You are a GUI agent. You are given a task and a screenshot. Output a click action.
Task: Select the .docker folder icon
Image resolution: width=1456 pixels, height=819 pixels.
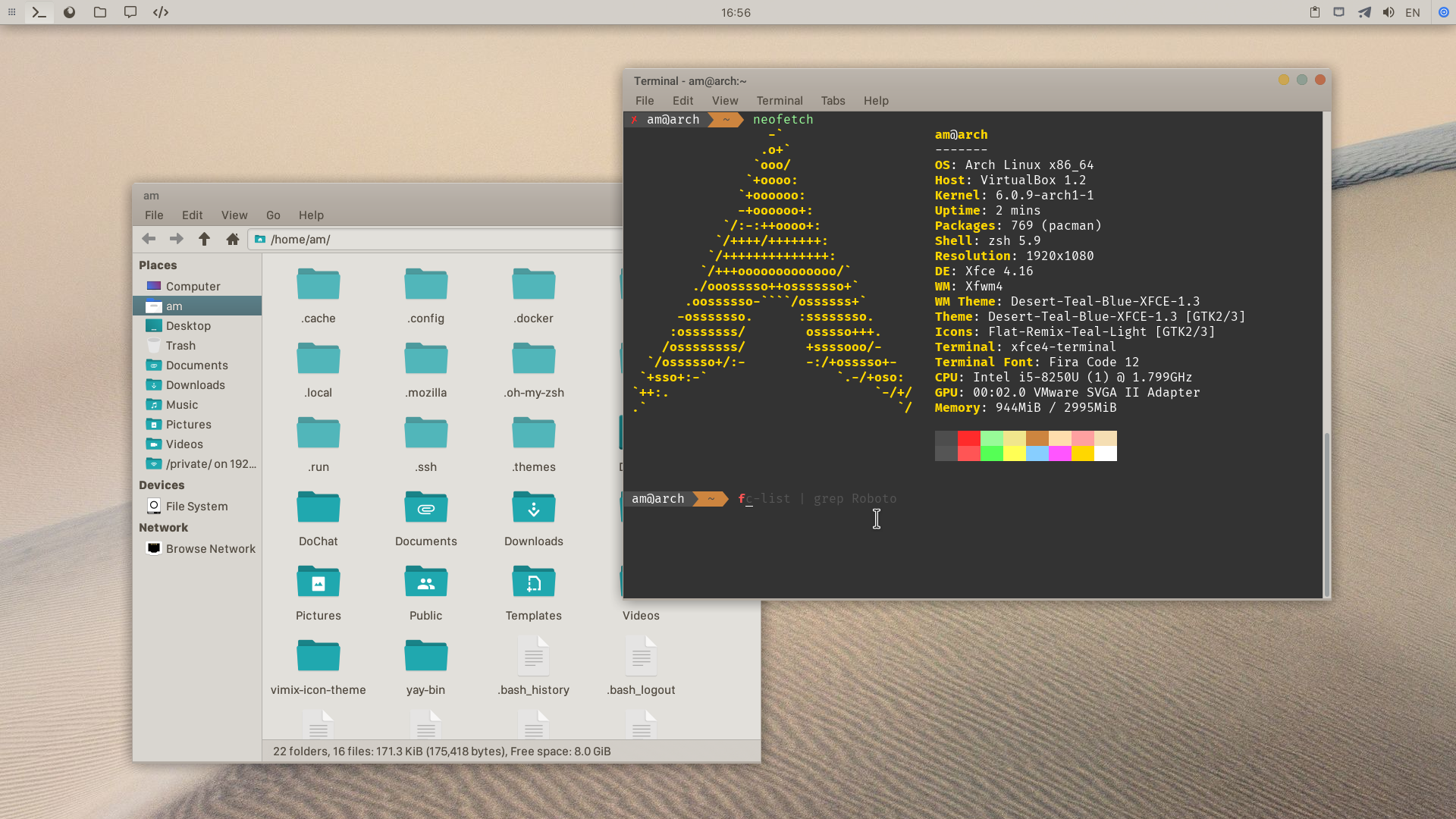(534, 284)
